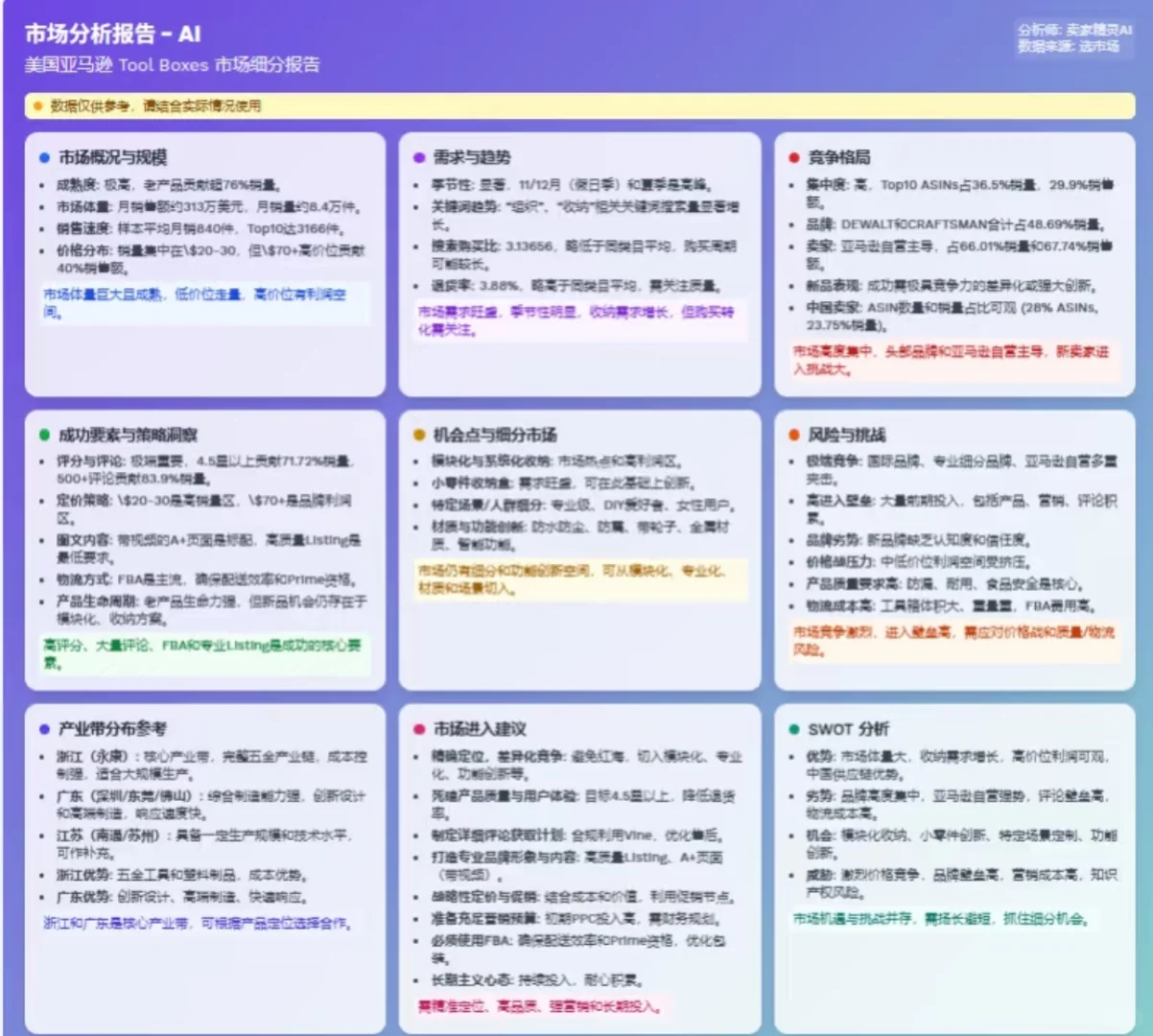Select the 竞争格局 heading
Screen dimensions: 1153x1036
click(838, 157)
